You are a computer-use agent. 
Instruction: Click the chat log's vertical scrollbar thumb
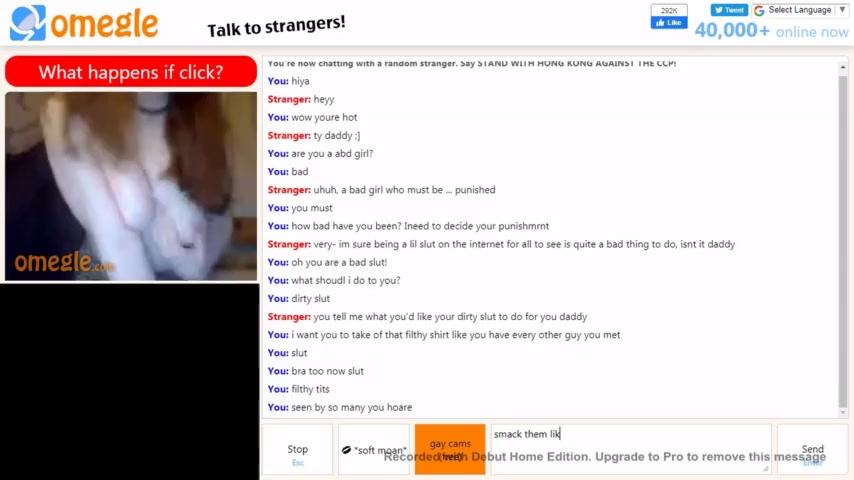(x=843, y=241)
